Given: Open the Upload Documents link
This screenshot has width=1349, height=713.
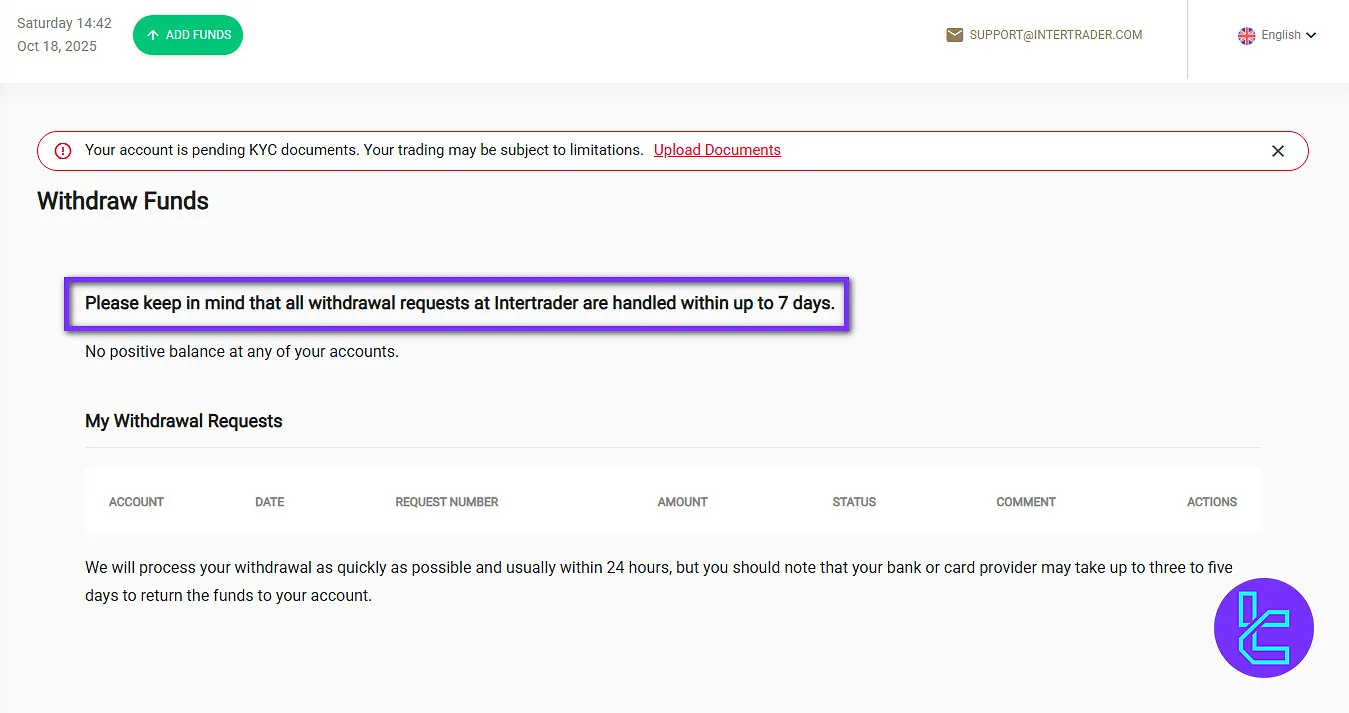Looking at the screenshot, I should (x=717, y=150).
